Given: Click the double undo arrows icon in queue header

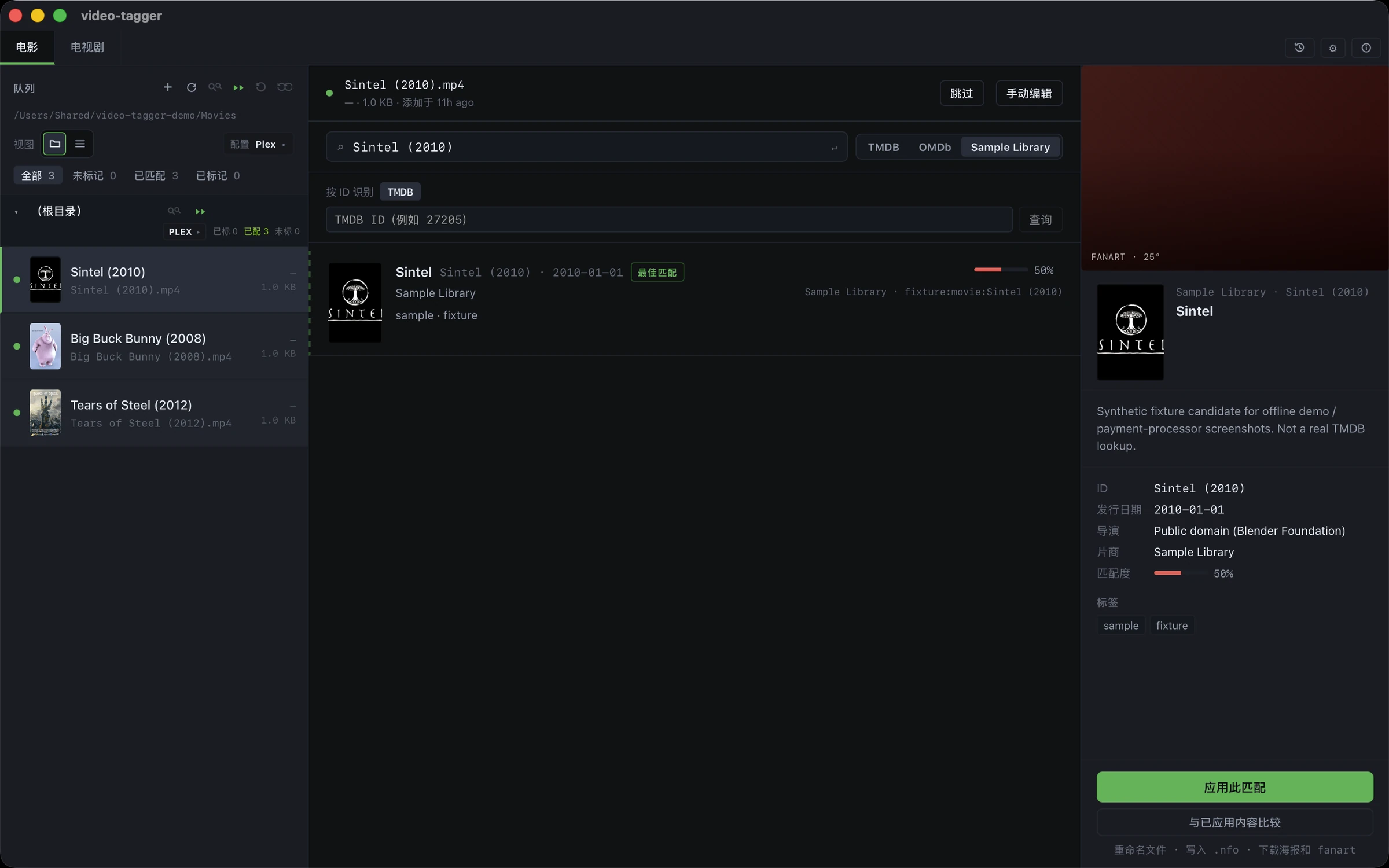Looking at the screenshot, I should pos(285,87).
